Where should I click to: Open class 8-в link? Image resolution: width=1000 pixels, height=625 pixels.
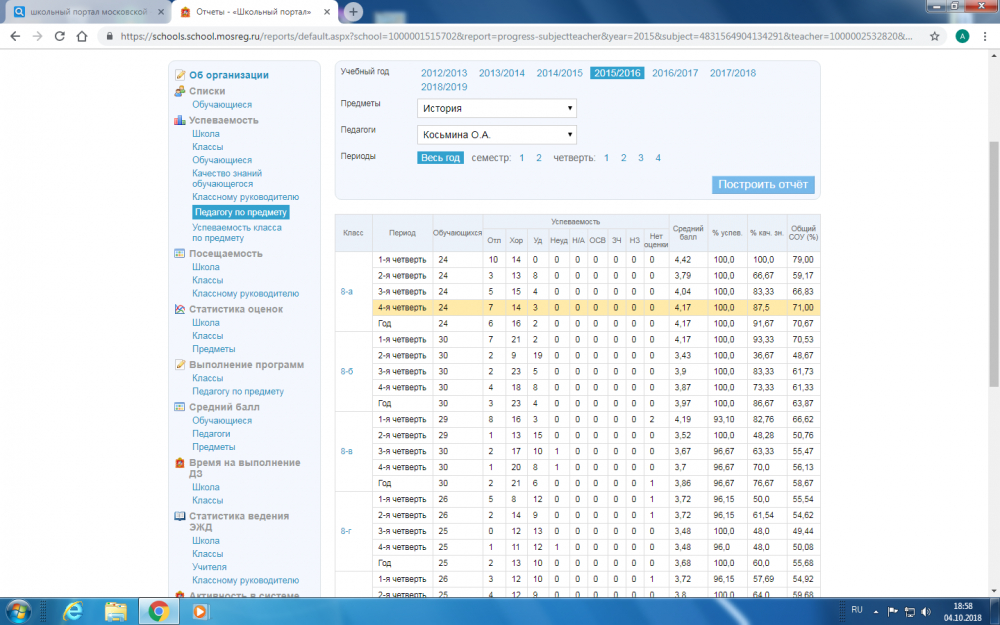346,451
